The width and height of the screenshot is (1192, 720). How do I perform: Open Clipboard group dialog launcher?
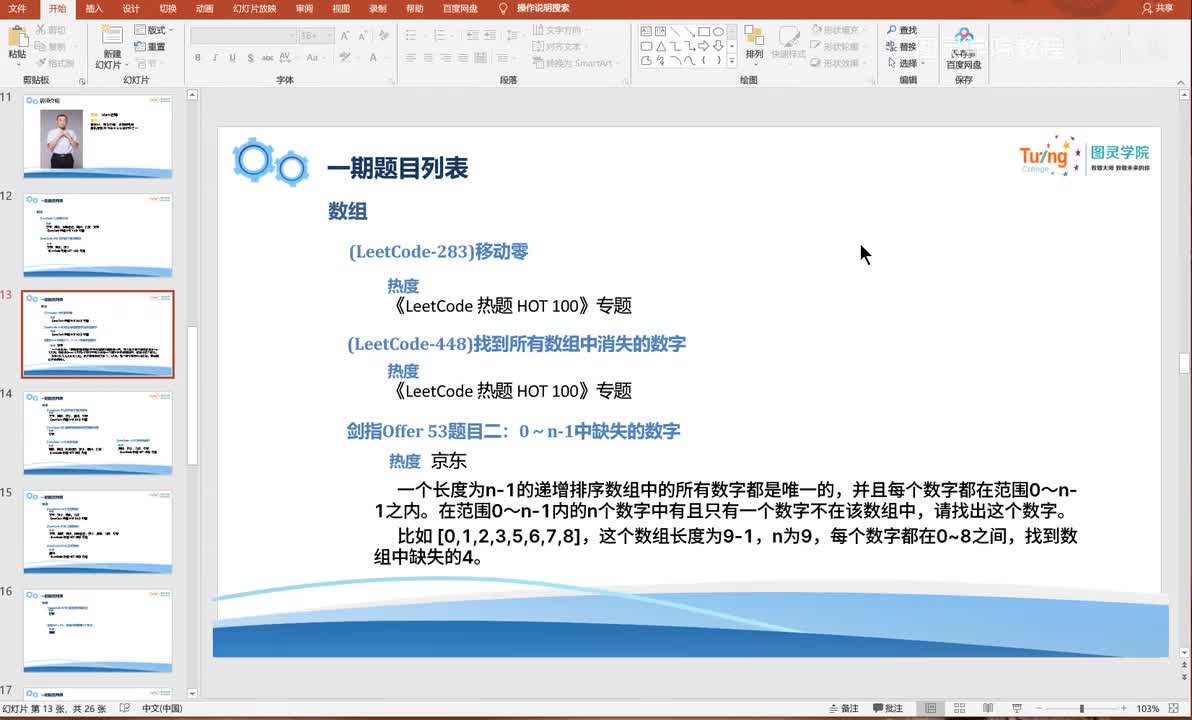[x=82, y=80]
